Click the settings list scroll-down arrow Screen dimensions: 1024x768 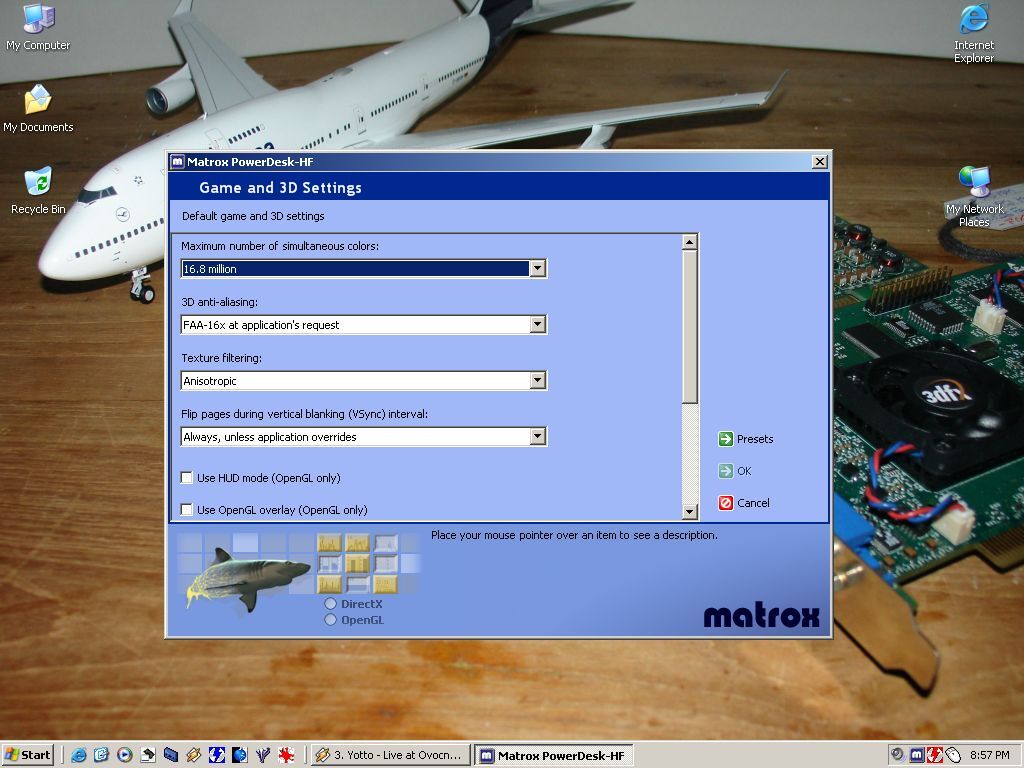tap(690, 512)
